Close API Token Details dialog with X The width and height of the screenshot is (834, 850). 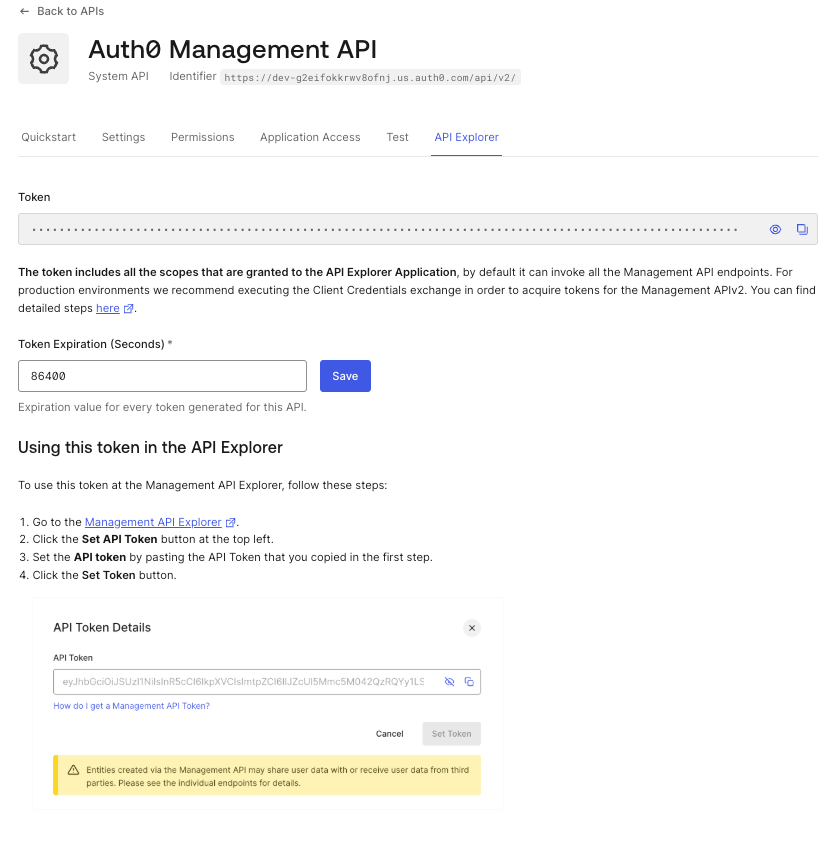click(x=472, y=628)
